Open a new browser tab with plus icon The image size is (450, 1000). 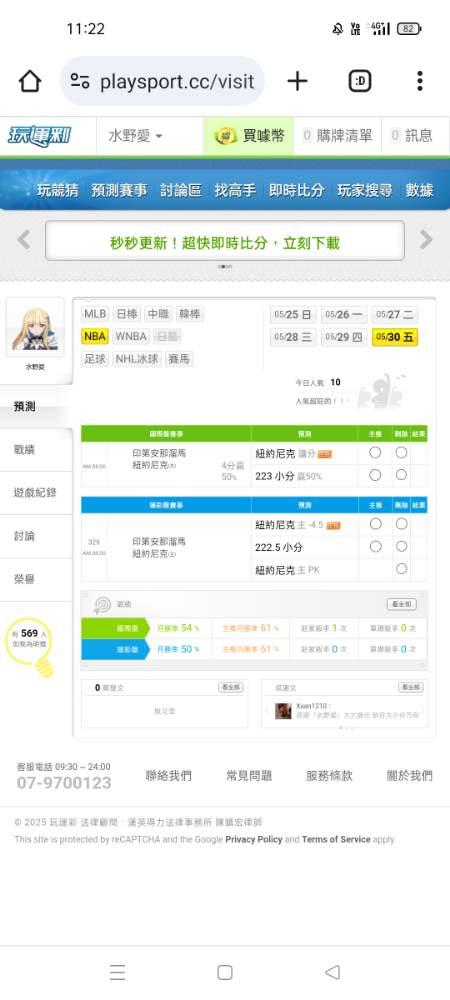point(297,81)
